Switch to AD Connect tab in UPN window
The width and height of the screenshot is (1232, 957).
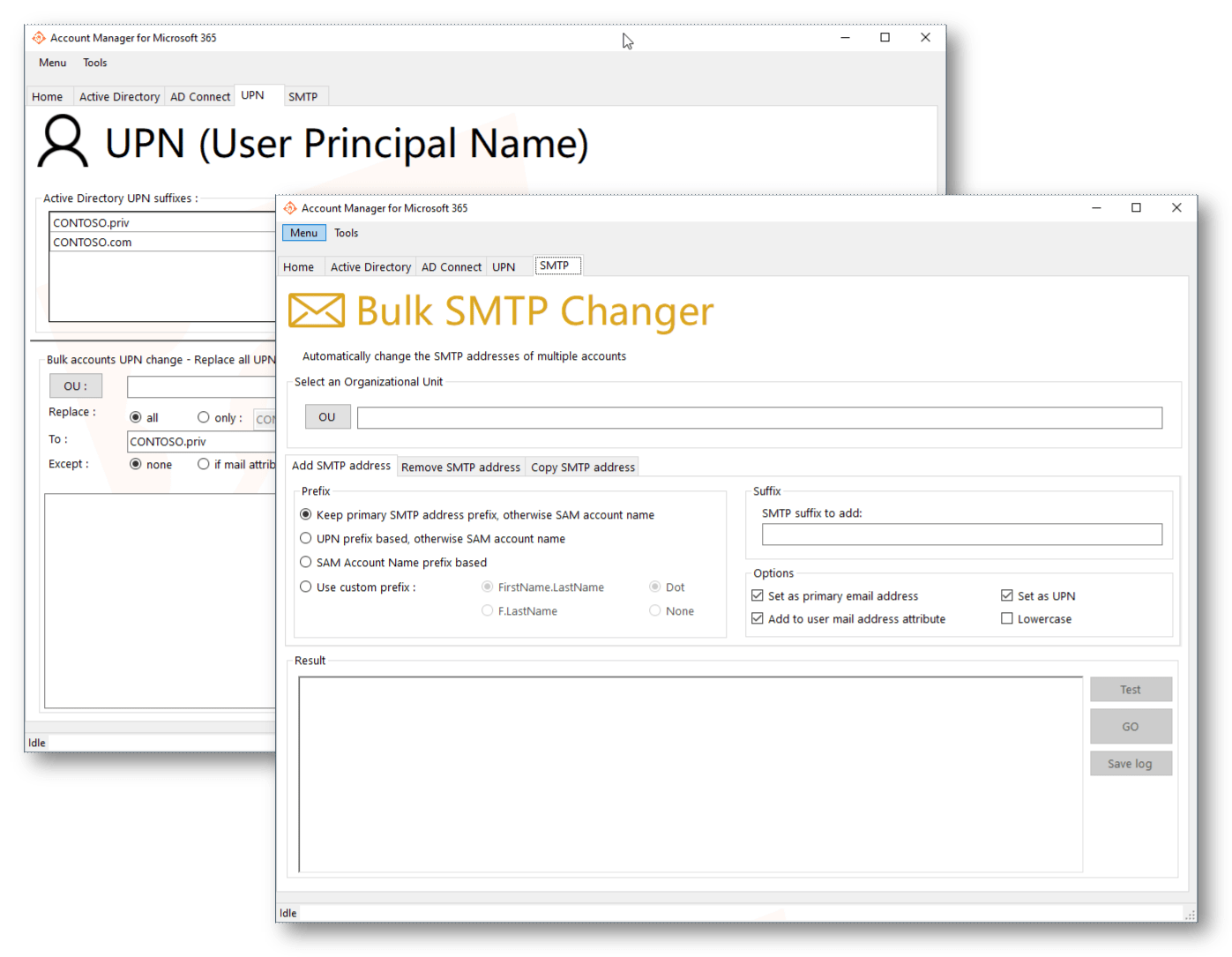(x=199, y=97)
